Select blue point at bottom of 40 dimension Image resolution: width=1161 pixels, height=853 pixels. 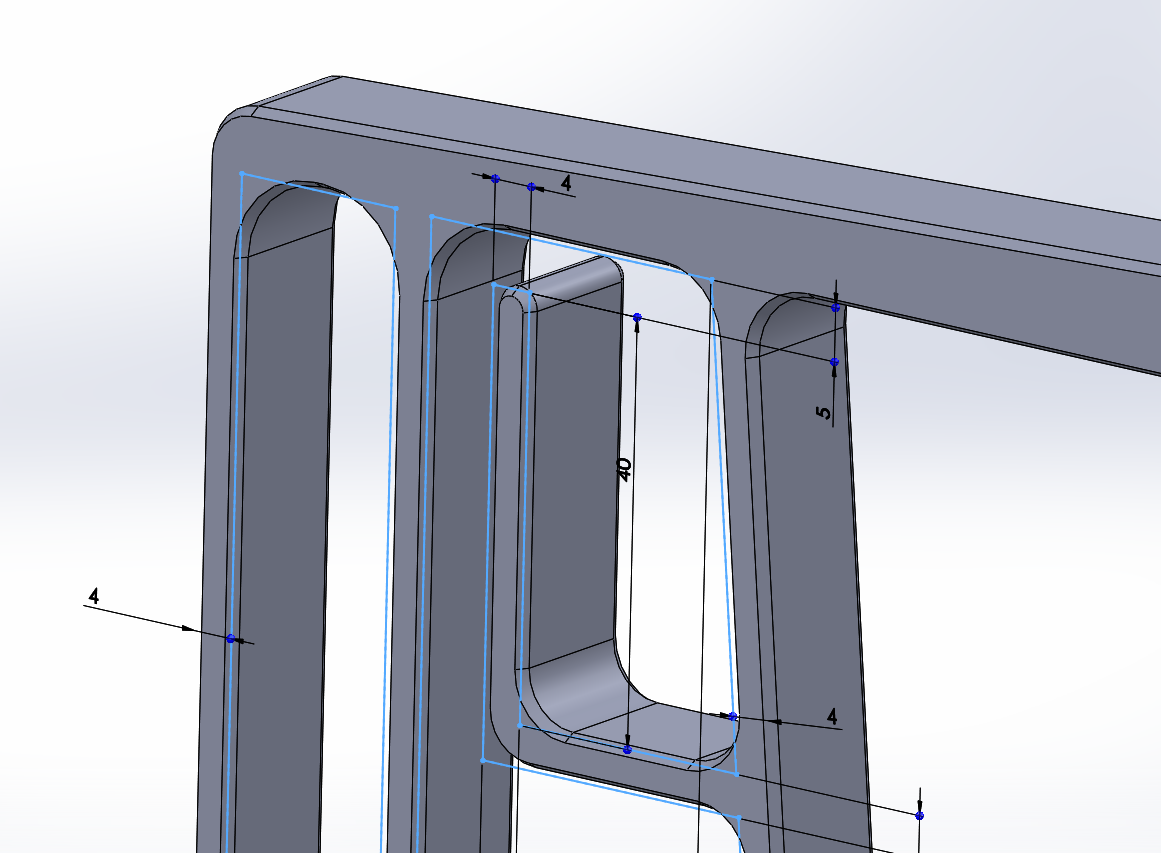click(x=627, y=749)
